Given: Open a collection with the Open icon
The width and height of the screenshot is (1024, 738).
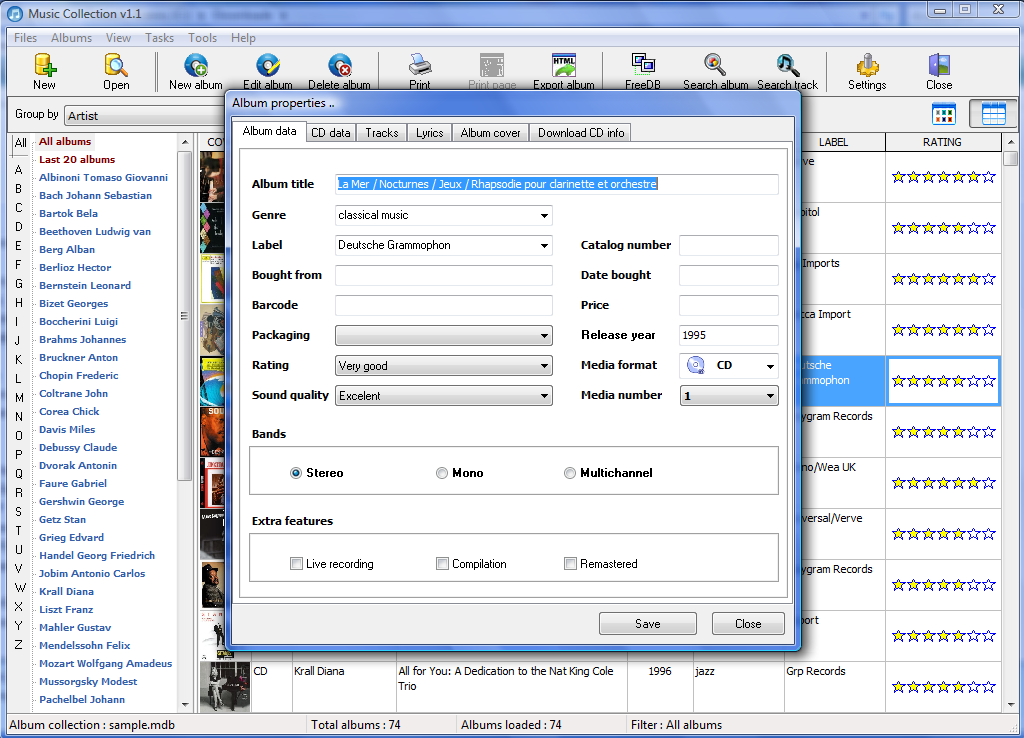Looking at the screenshot, I should (x=116, y=67).
